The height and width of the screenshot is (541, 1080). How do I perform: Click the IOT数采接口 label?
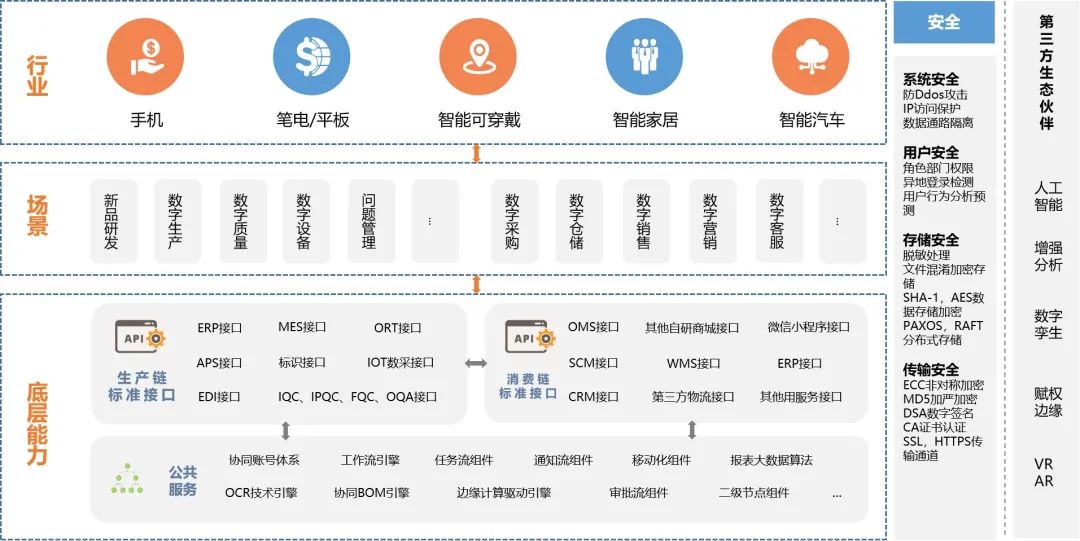401,363
